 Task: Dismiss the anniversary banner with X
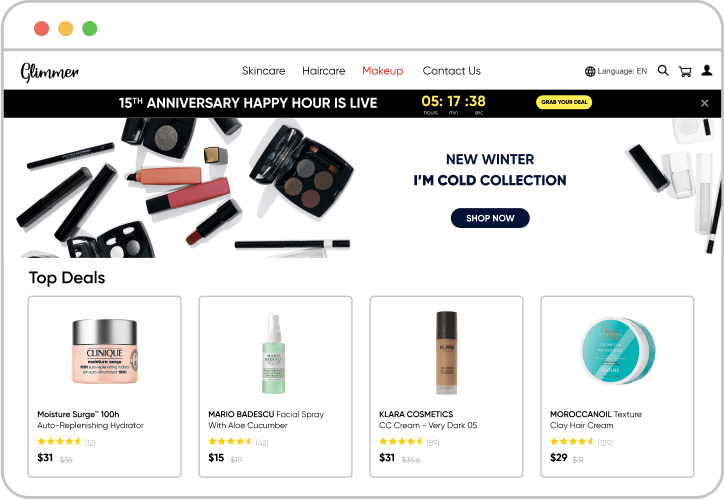pyautogui.click(x=705, y=103)
